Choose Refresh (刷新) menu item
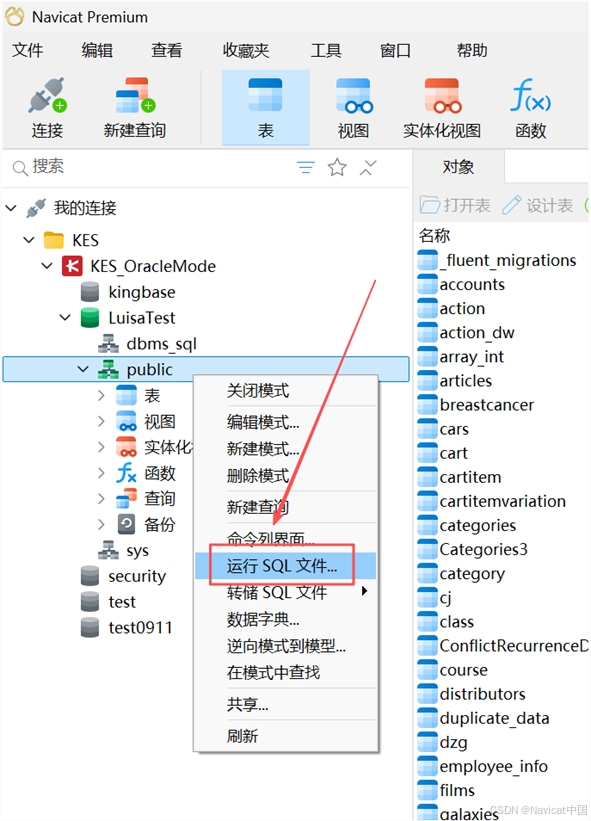591x821 pixels. coord(286,736)
